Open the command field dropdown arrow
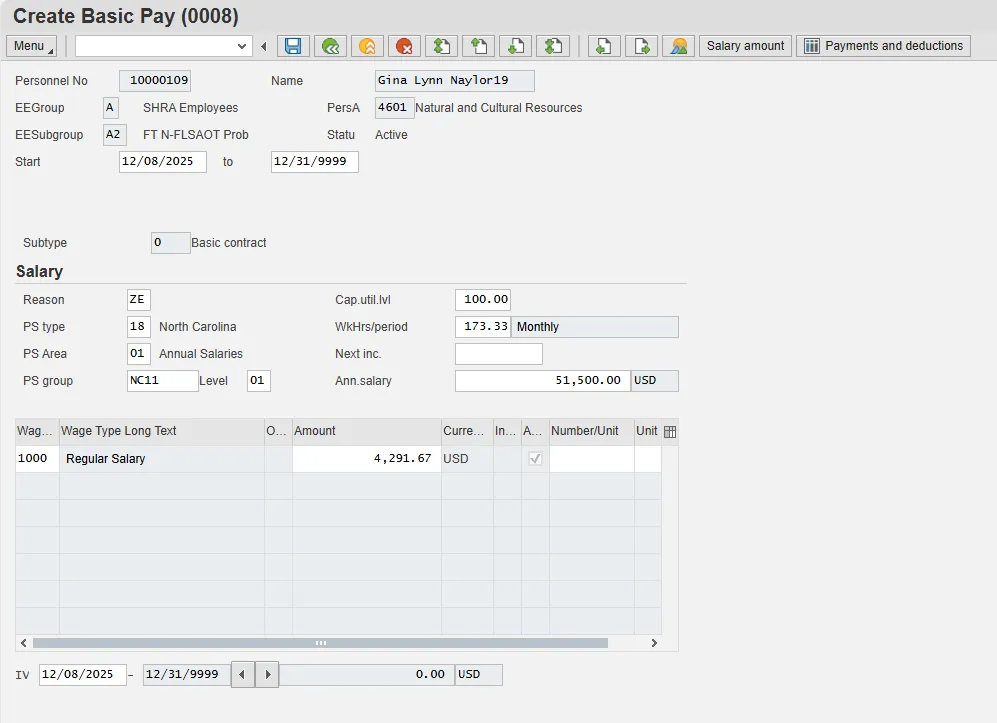Viewport: 997px width, 723px height. [242, 46]
